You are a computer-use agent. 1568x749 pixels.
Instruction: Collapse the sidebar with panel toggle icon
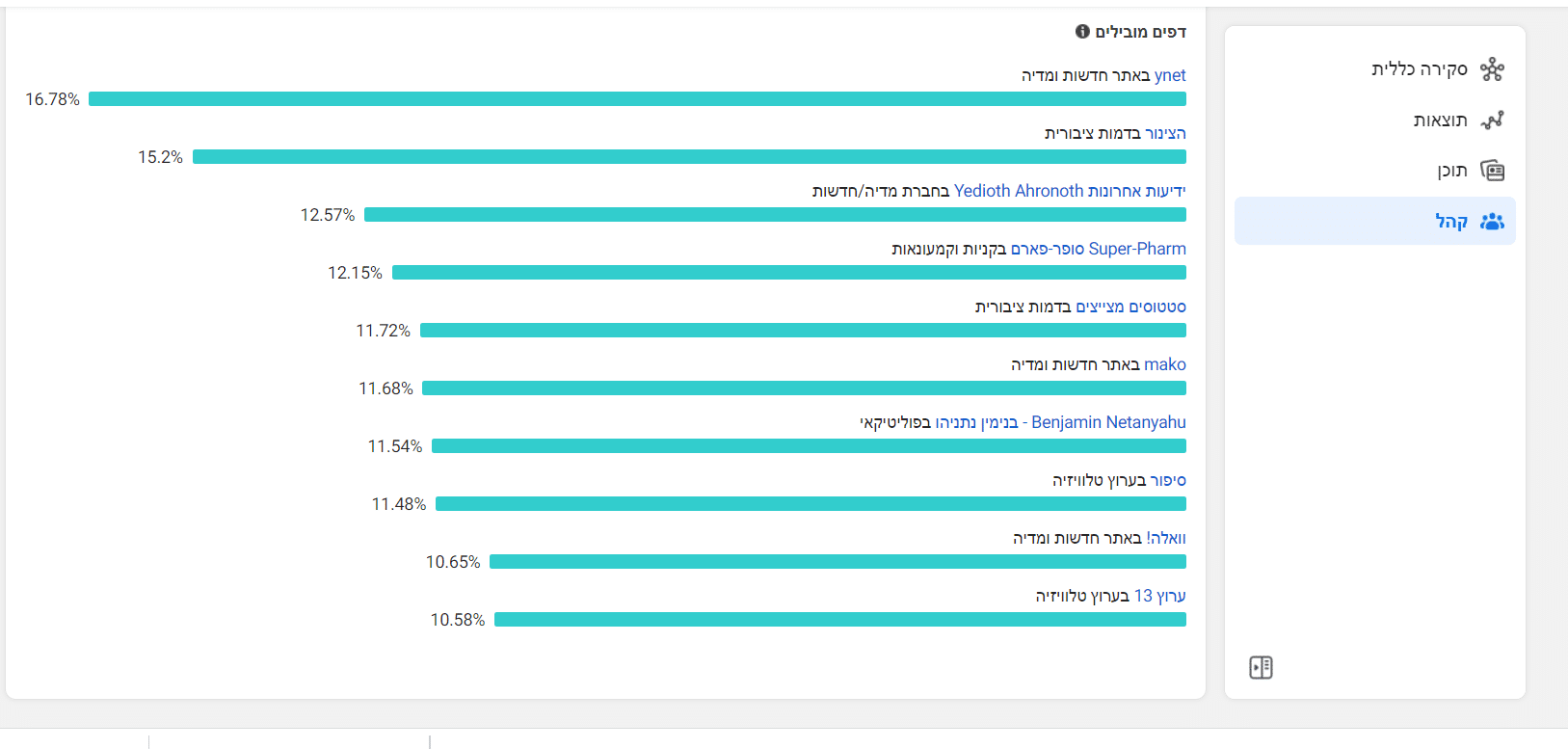tap(1261, 667)
